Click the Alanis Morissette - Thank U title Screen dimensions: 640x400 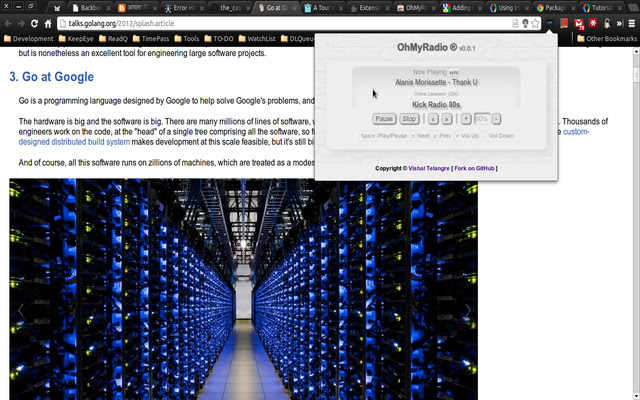(436, 82)
